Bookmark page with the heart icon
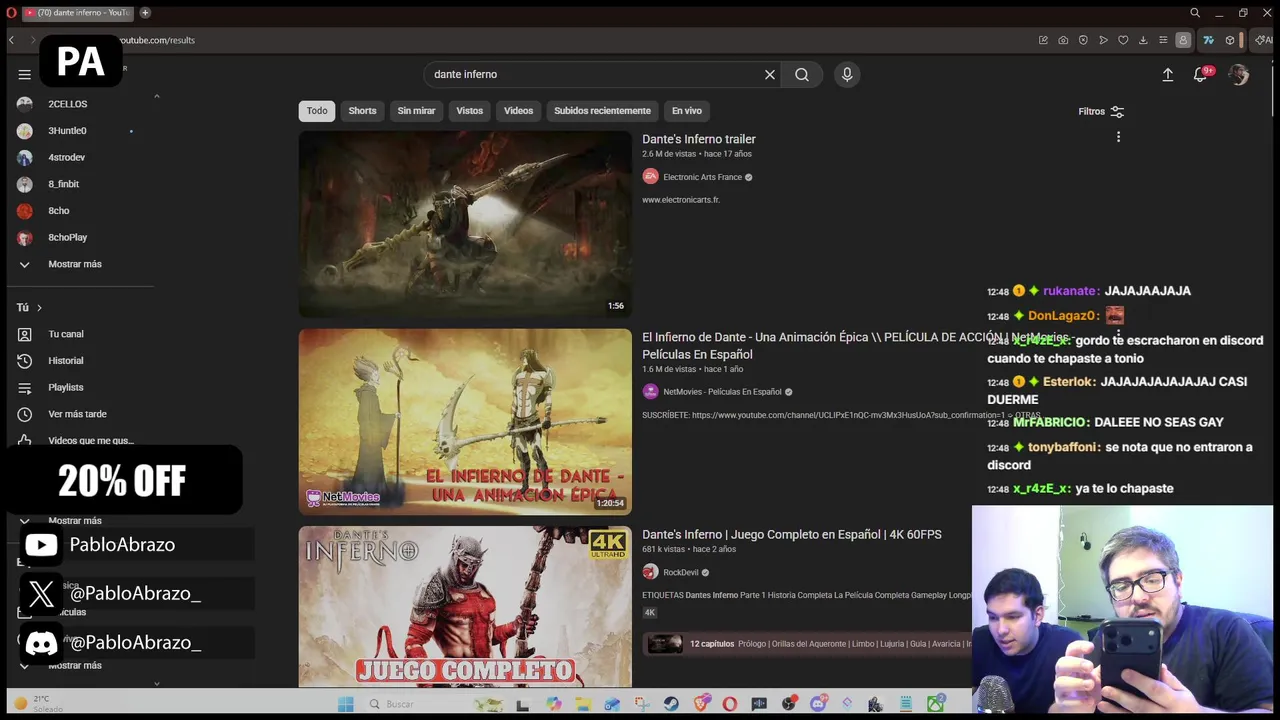The height and width of the screenshot is (720, 1280). click(1123, 40)
